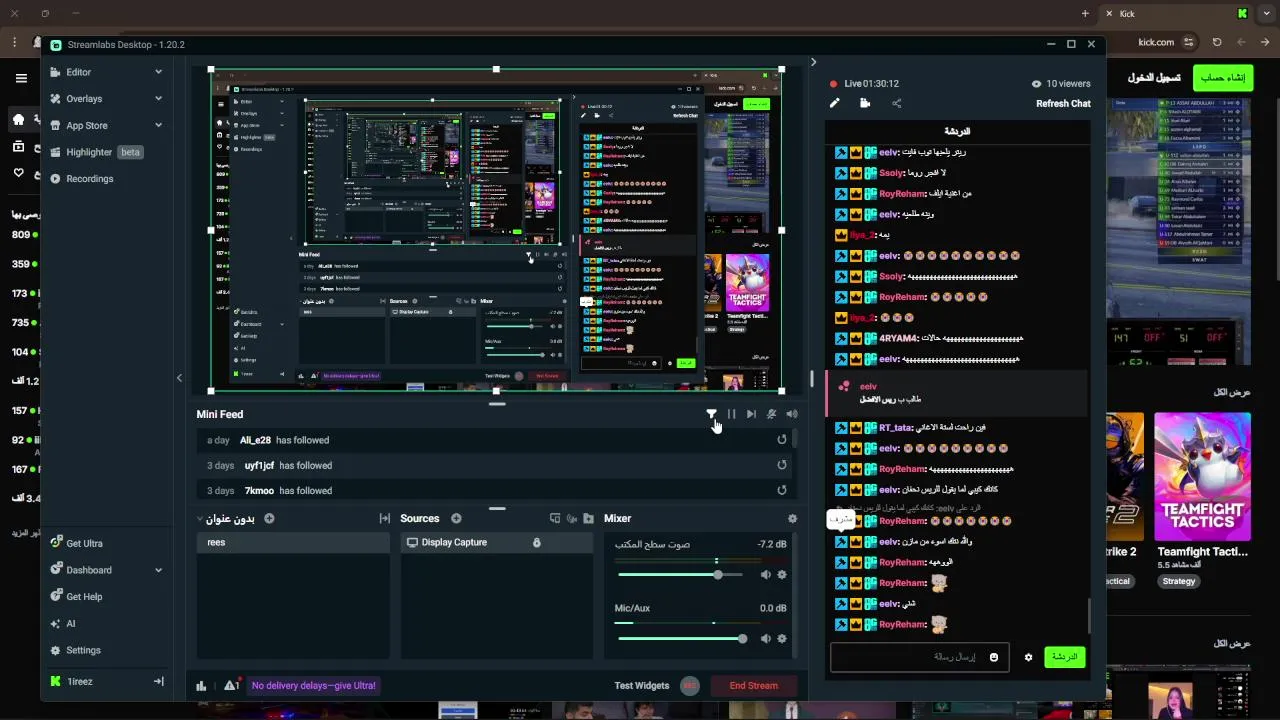The height and width of the screenshot is (720, 1280).
Task: Click No delivery delays give Ultra banner
Action: tap(314, 685)
